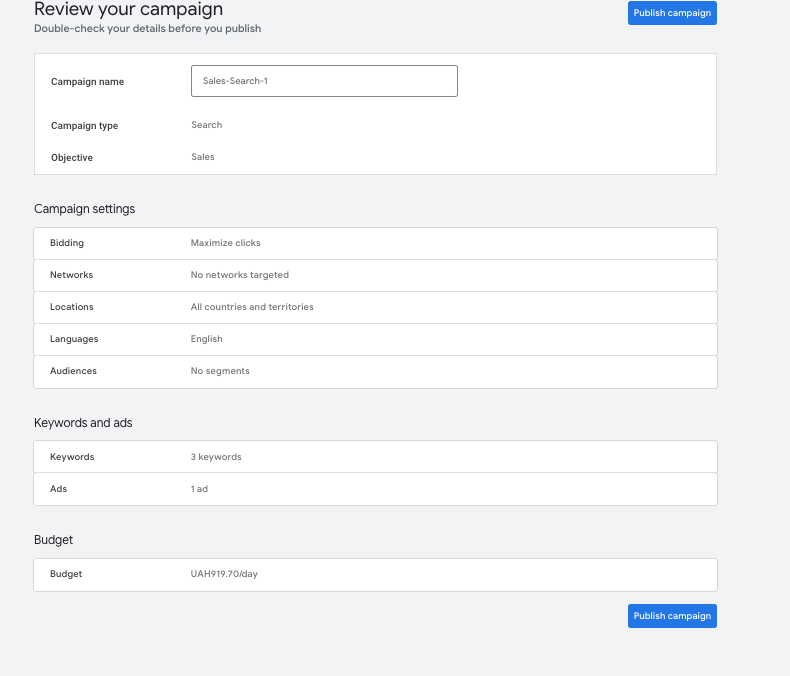Image resolution: width=790 pixels, height=676 pixels.
Task: Expand the Locations settings row
Action: 375,307
